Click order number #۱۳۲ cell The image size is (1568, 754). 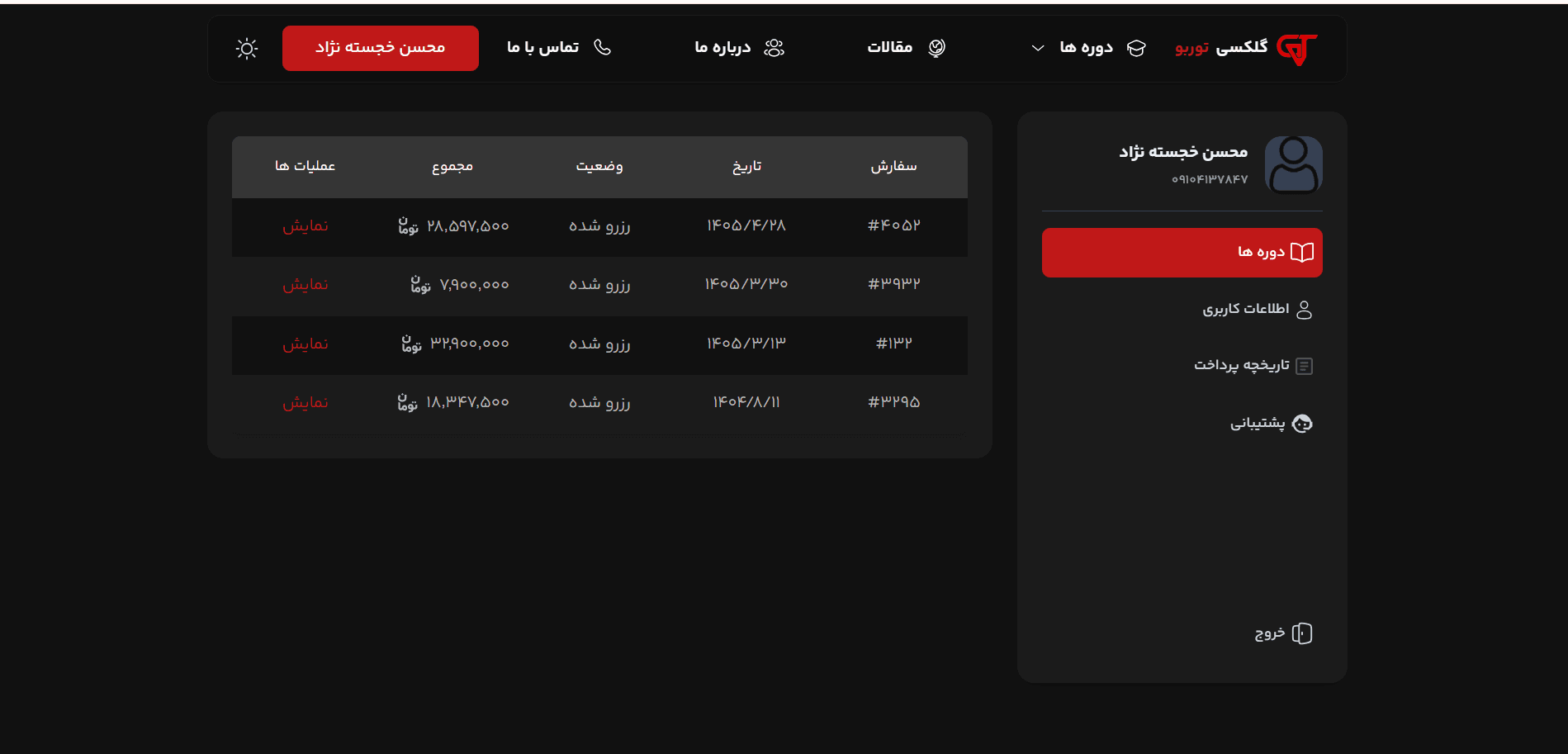pyautogui.click(x=893, y=344)
